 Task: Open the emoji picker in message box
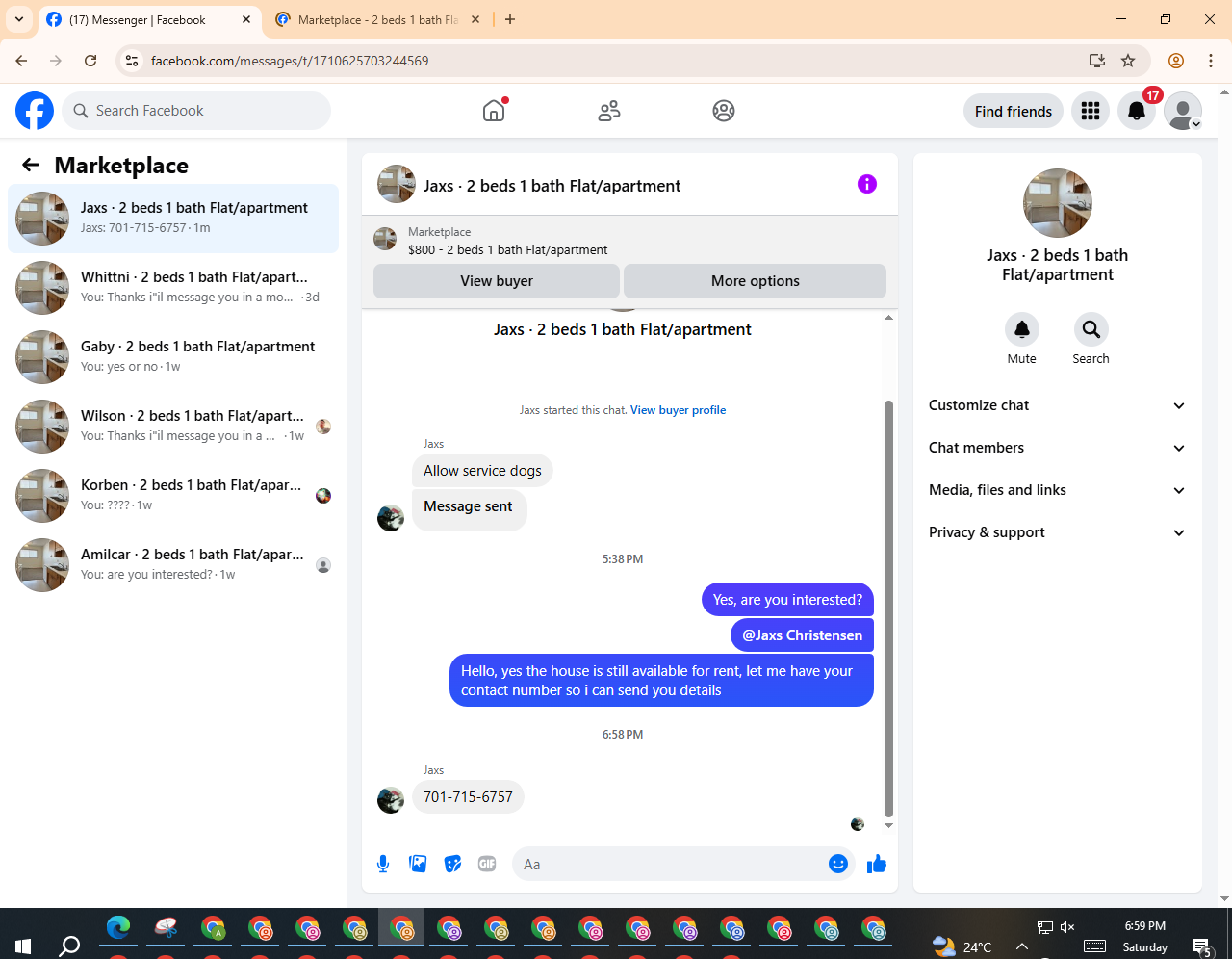838,864
